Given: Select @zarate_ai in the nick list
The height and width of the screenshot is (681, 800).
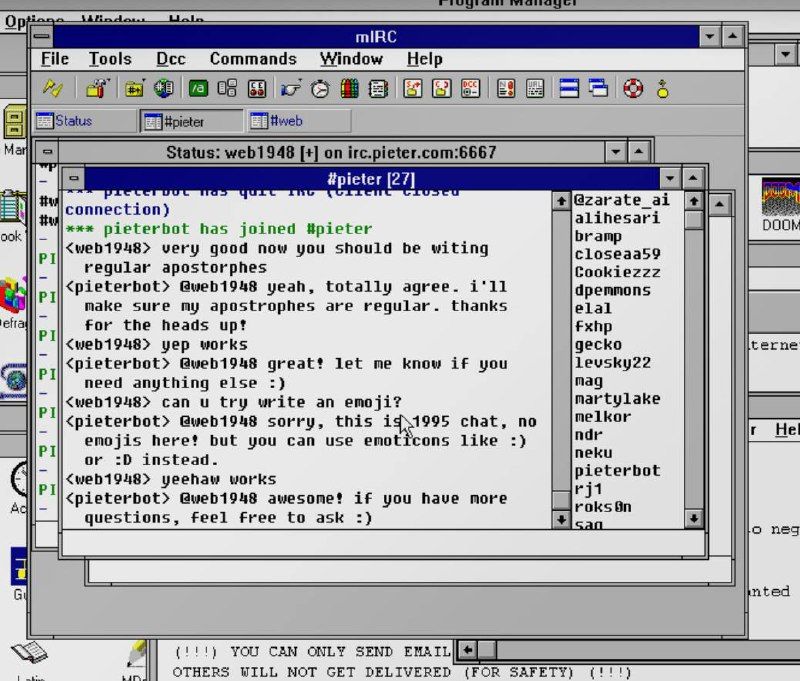Looking at the screenshot, I should (622, 200).
